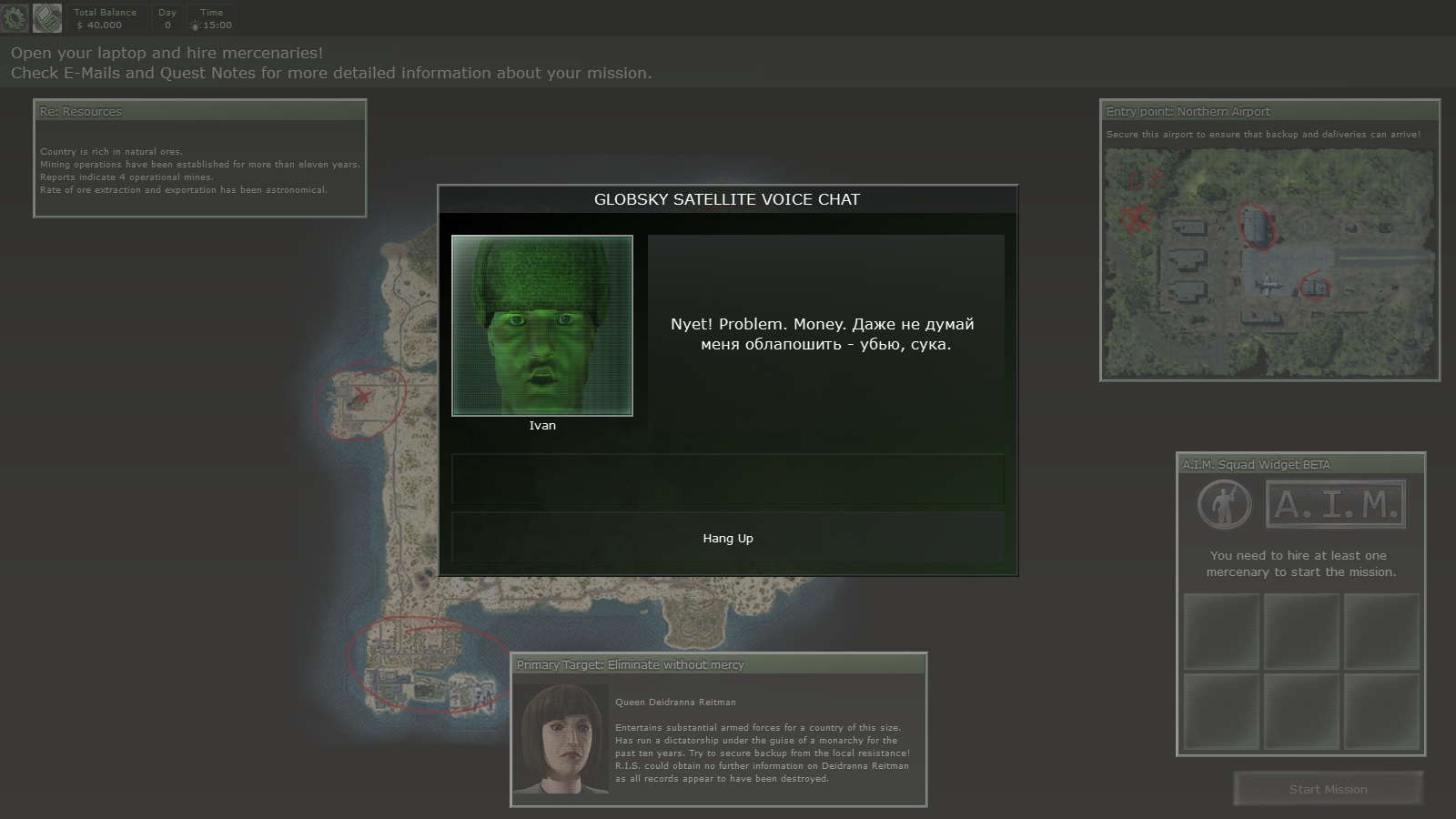Click the sun icon beside the time
The width and height of the screenshot is (1456, 819).
click(x=195, y=25)
